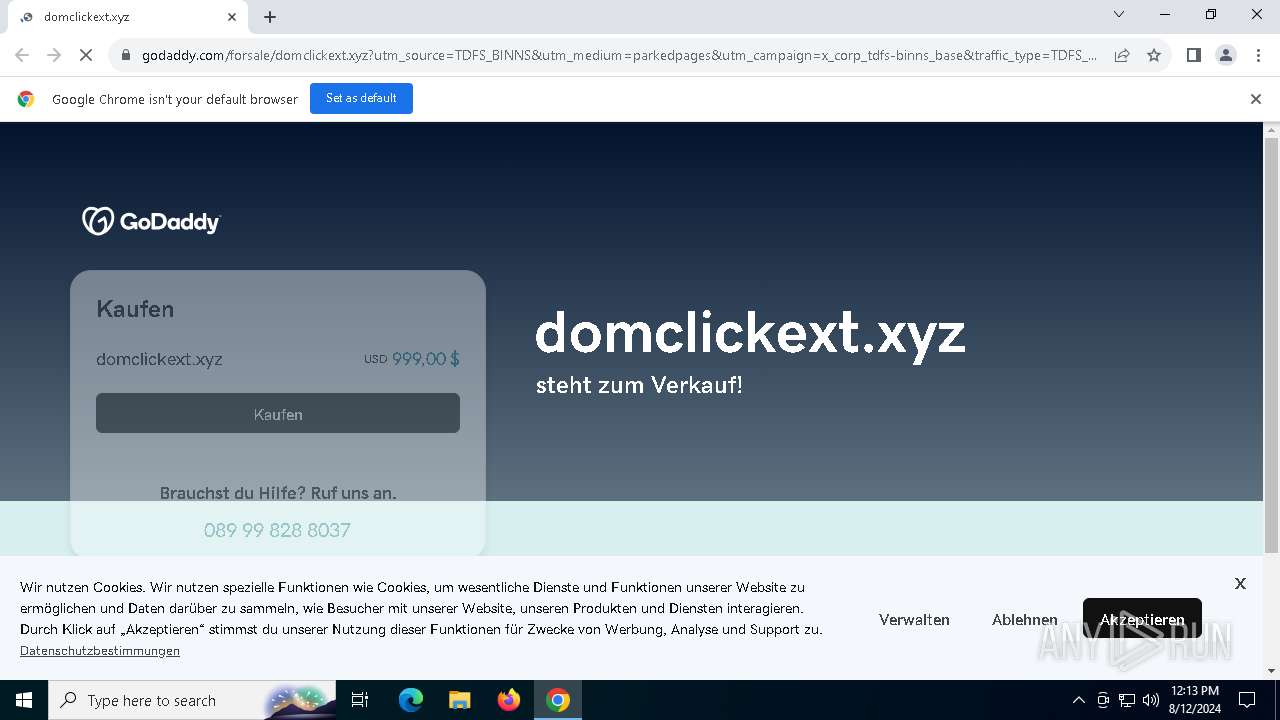Call the phone number 089 99 828 8037
The height and width of the screenshot is (720, 1280).
pyautogui.click(x=277, y=530)
